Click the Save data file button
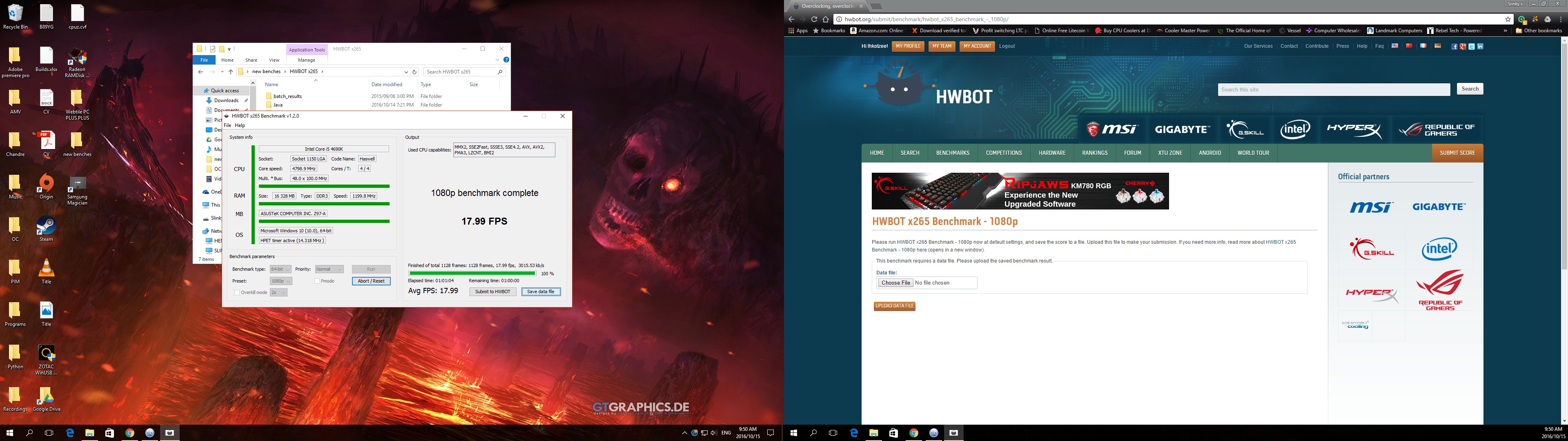The height and width of the screenshot is (441, 1568). coord(541,292)
